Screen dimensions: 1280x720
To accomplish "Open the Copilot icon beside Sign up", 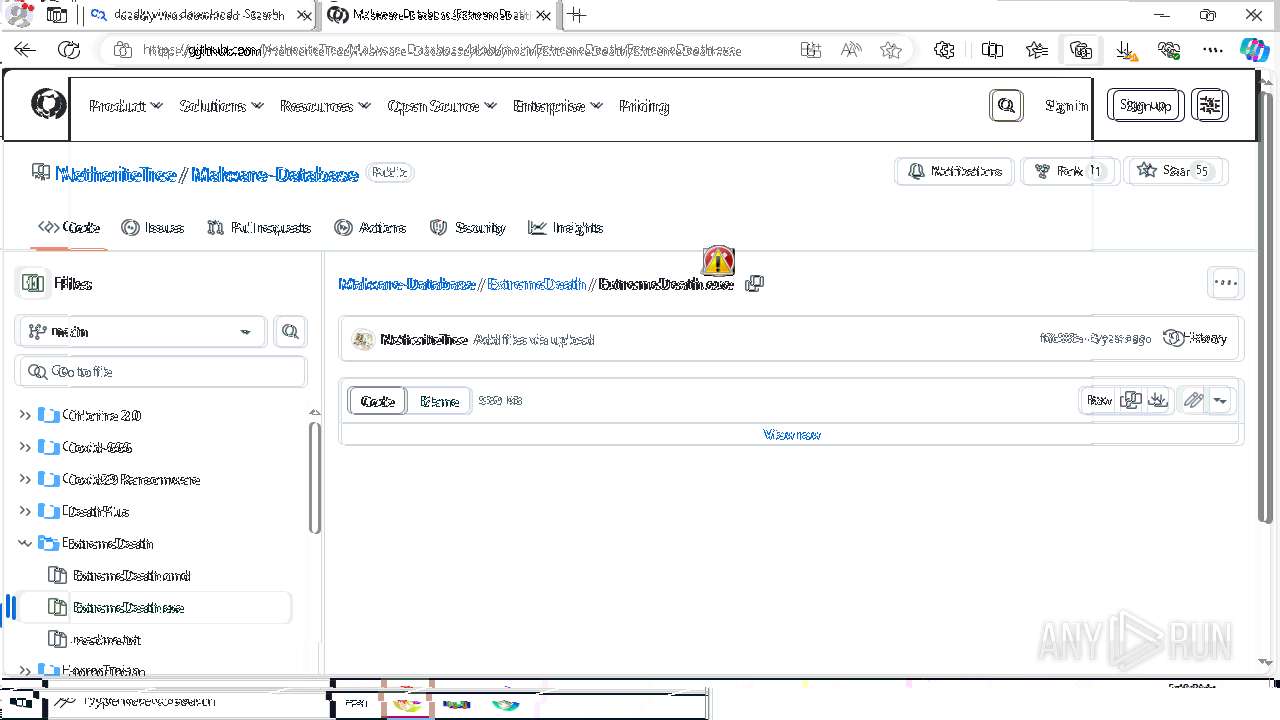I will point(1210,105).
